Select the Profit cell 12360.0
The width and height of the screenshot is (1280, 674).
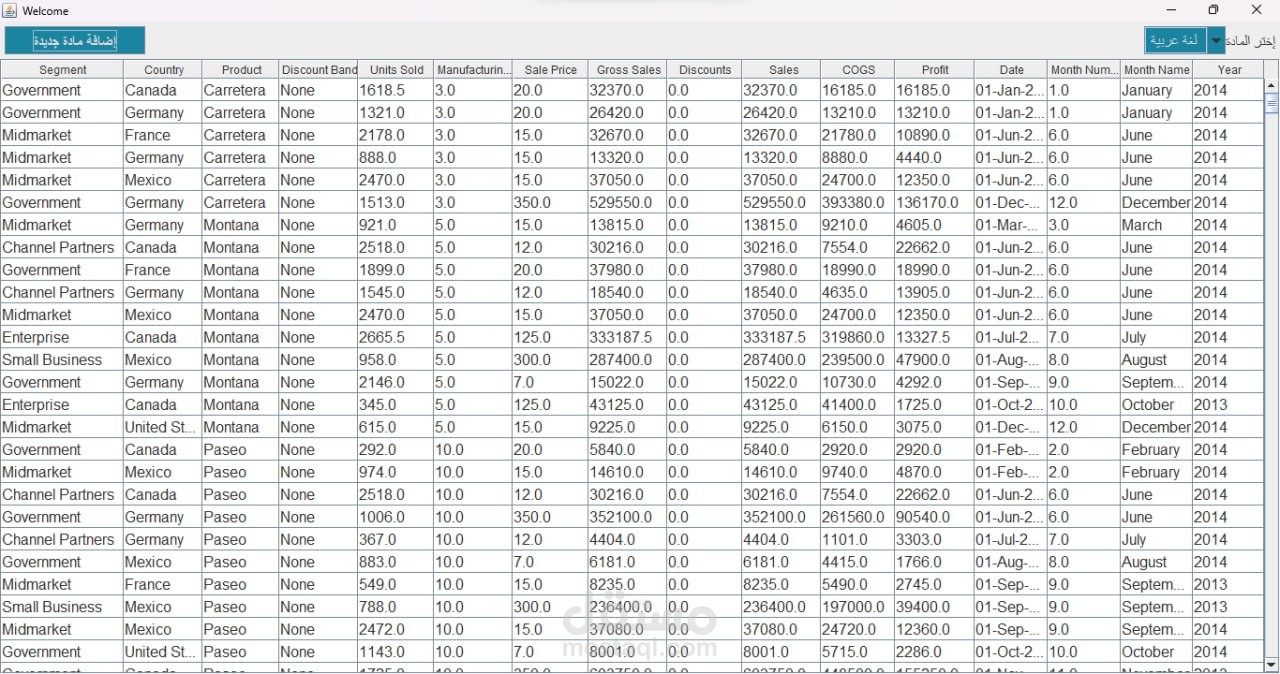click(x=934, y=629)
